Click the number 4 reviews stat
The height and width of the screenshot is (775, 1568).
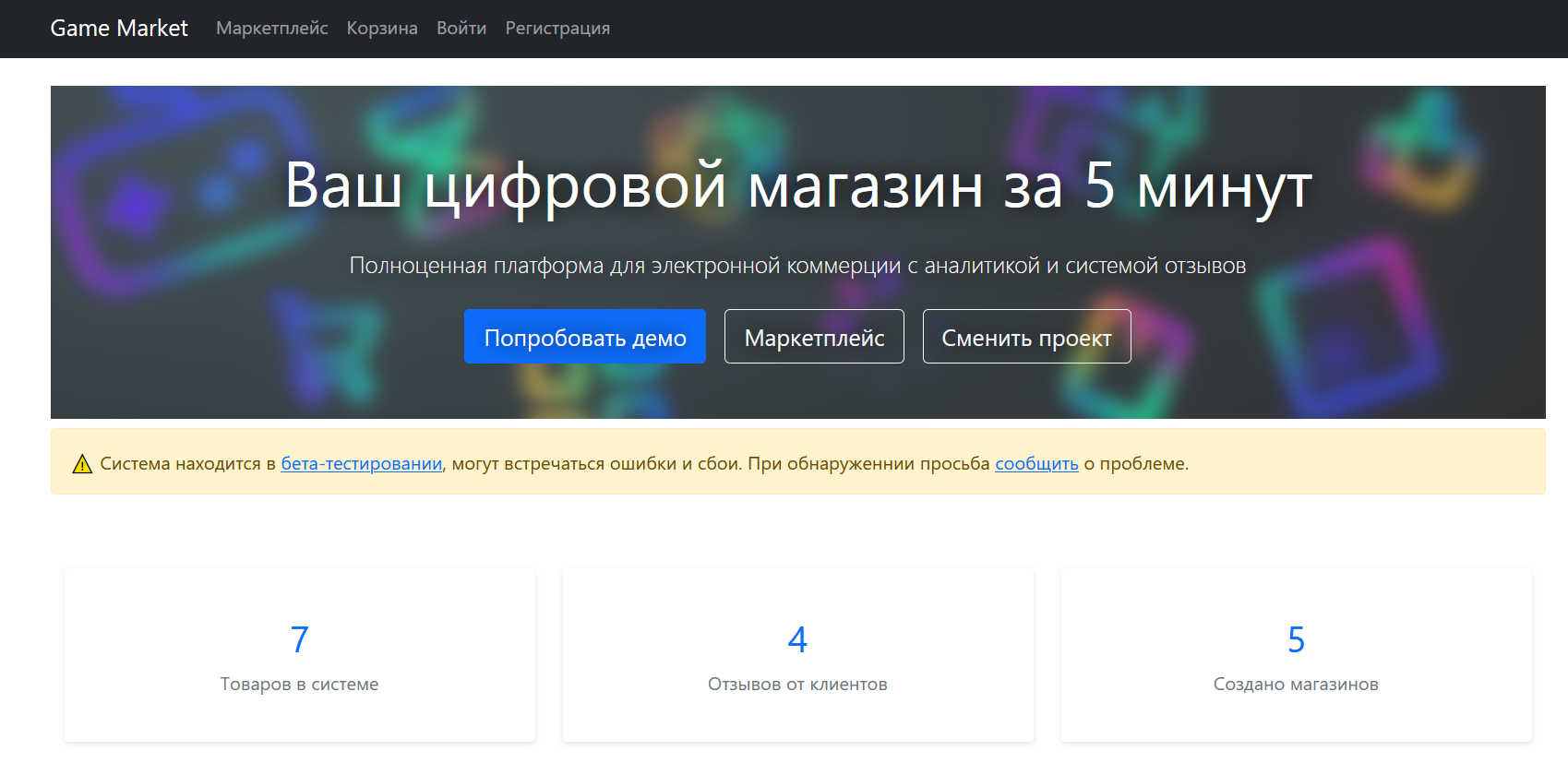tap(797, 639)
